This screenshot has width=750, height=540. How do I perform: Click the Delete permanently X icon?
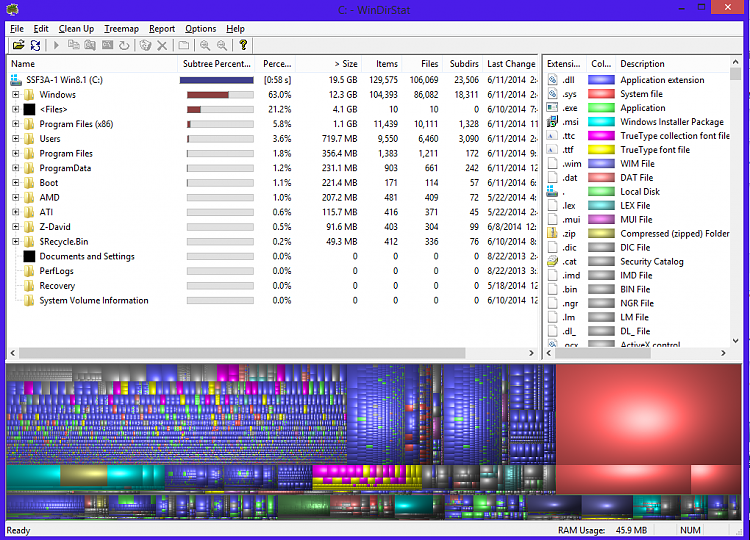pyautogui.click(x=162, y=45)
